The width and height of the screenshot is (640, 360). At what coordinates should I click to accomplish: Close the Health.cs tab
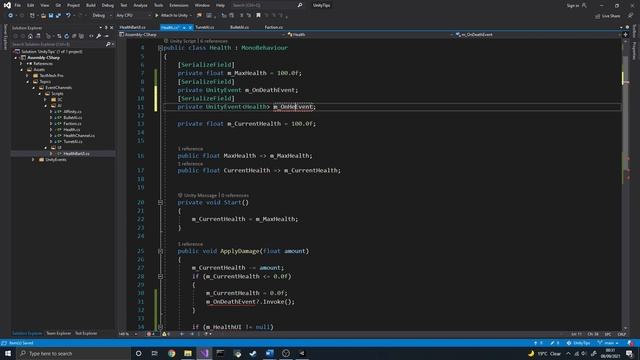tap(190, 28)
